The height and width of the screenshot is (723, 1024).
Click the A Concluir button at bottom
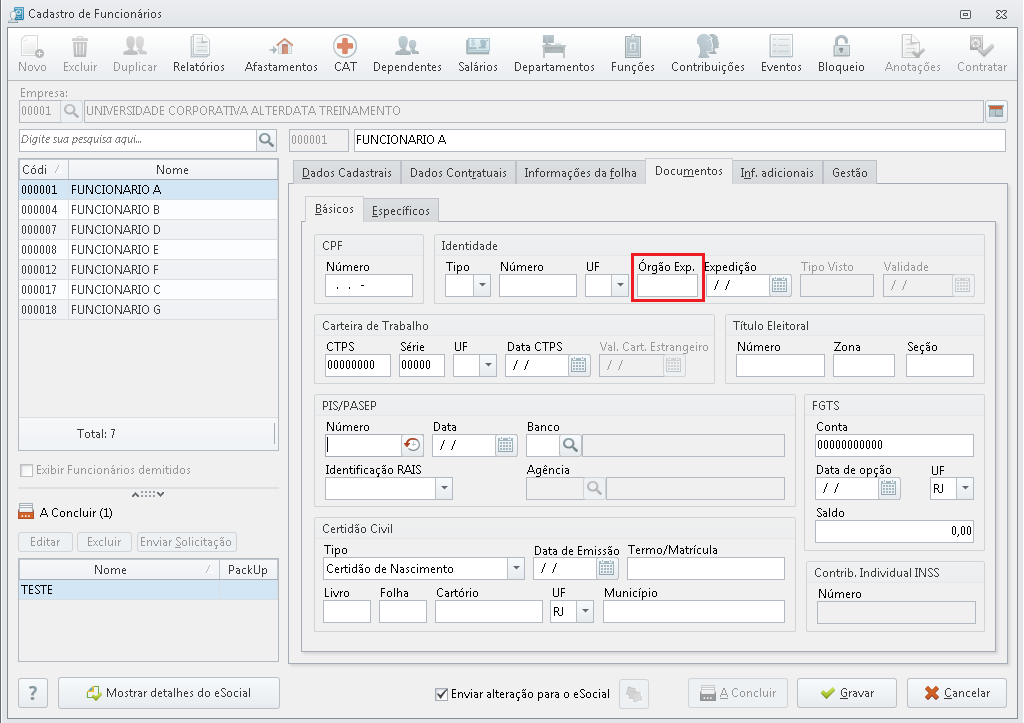click(x=738, y=693)
